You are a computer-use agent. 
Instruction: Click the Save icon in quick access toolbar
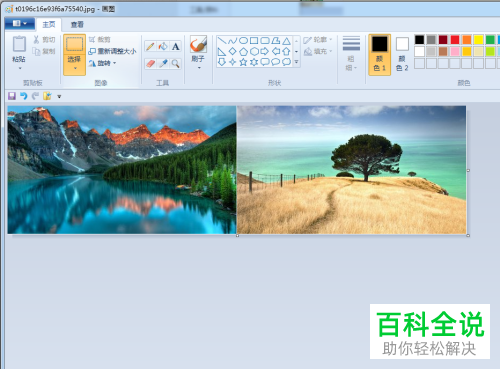point(12,96)
